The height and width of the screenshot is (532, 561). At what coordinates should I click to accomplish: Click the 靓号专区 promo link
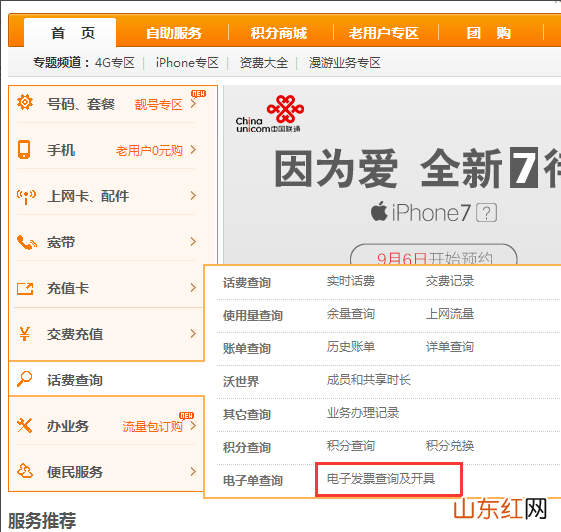coord(158,104)
